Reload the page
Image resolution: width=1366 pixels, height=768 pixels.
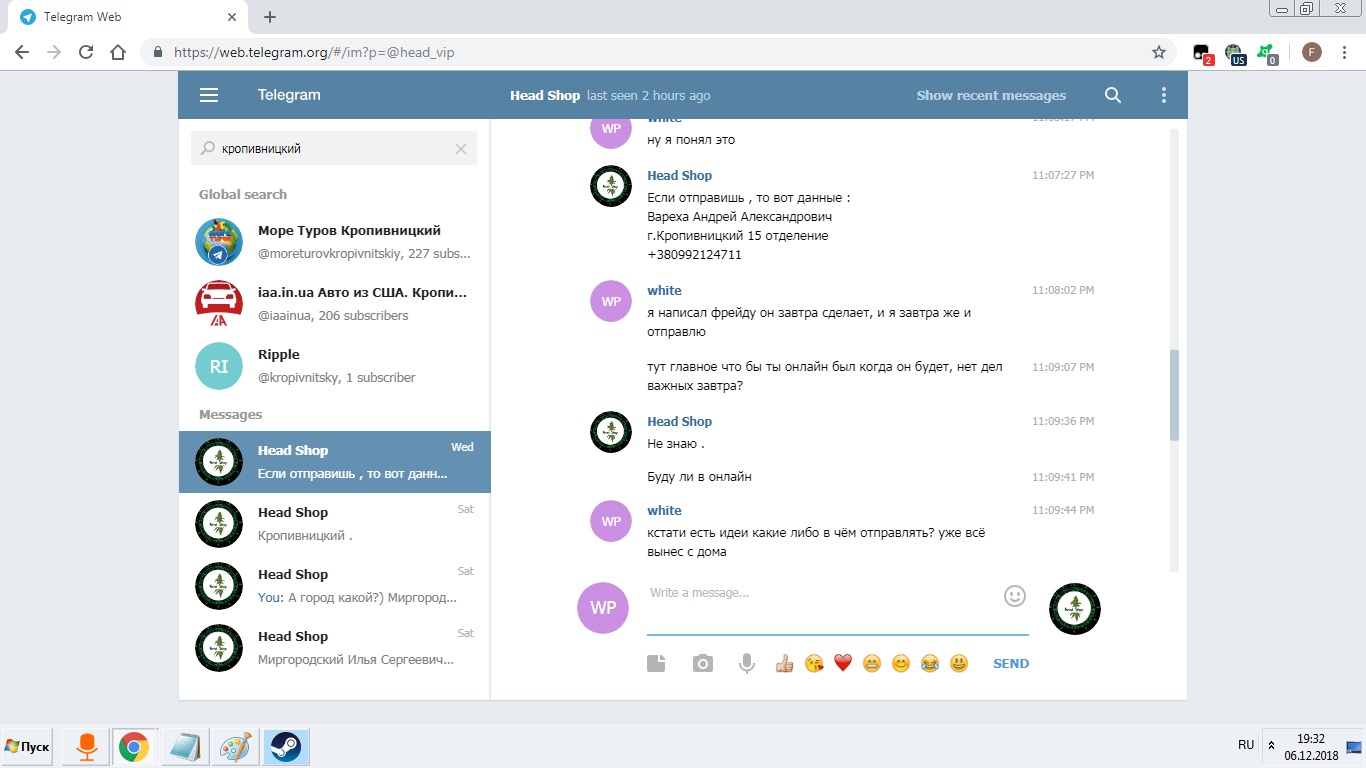(86, 52)
